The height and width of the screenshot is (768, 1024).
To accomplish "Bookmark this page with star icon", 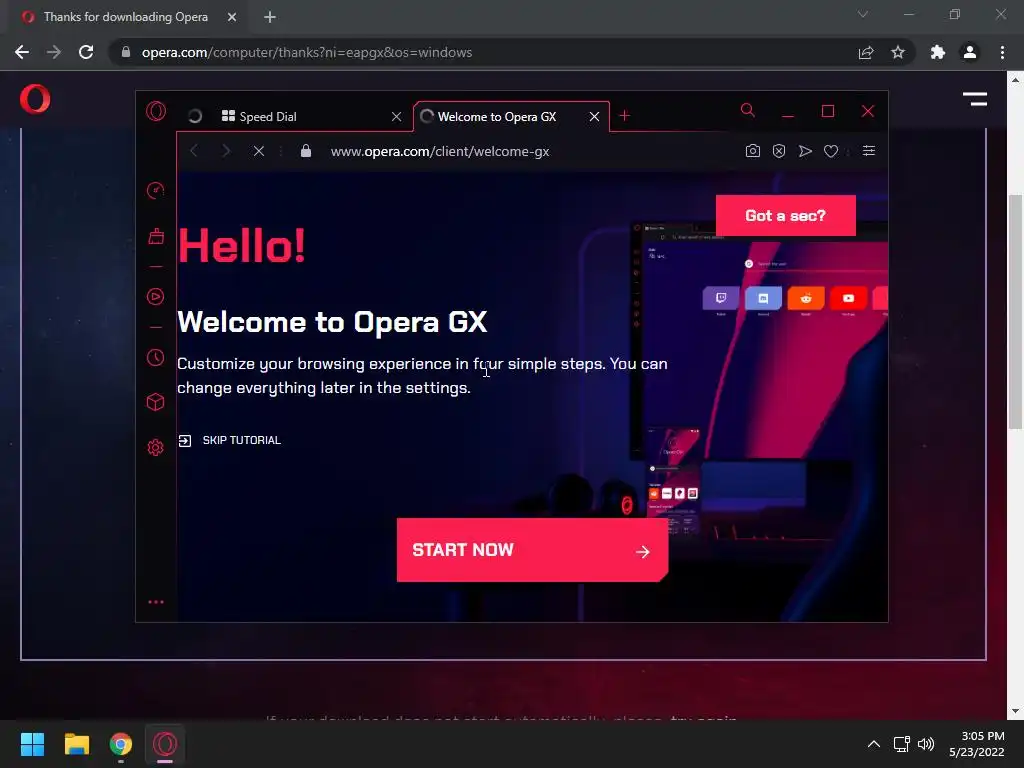I will (898, 52).
